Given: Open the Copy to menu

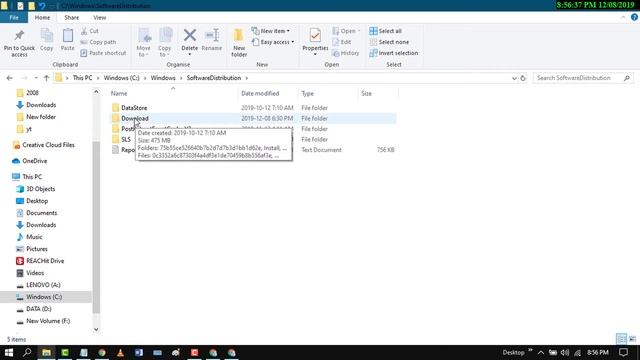Looking at the screenshot, I should [x=165, y=43].
